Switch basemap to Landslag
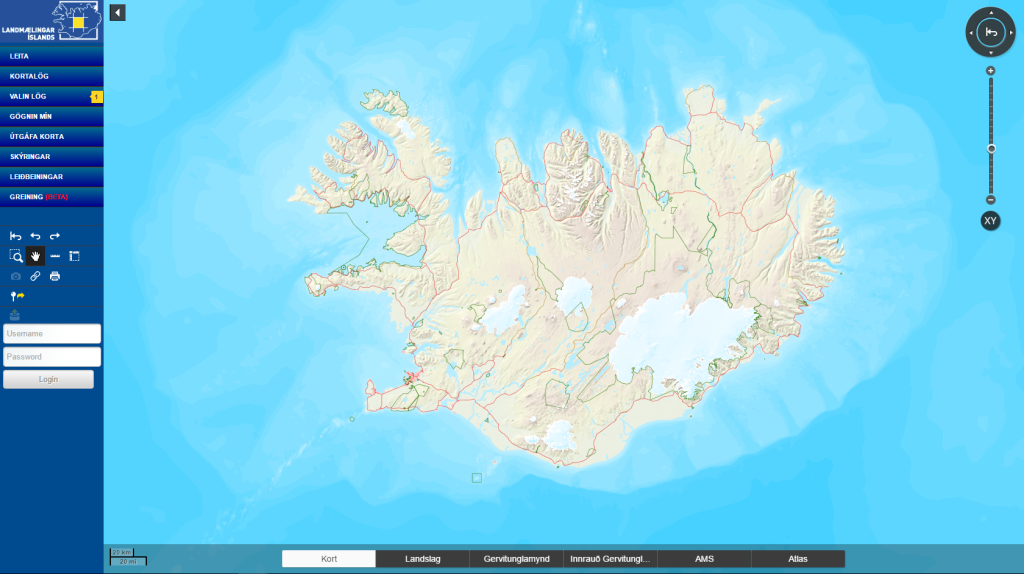The image size is (1024, 574). tap(422, 559)
